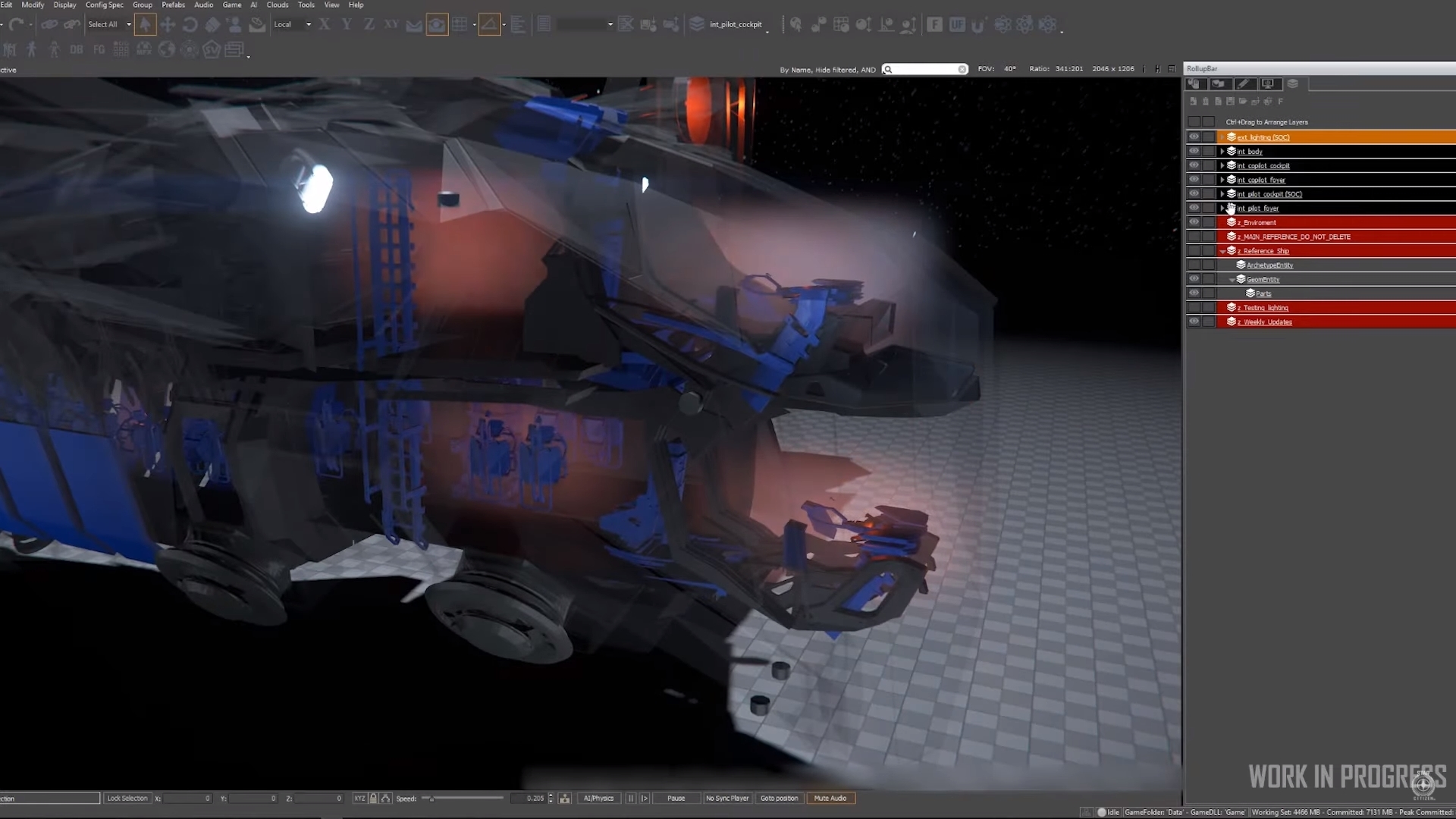Click the Mute Audio button

830,798
